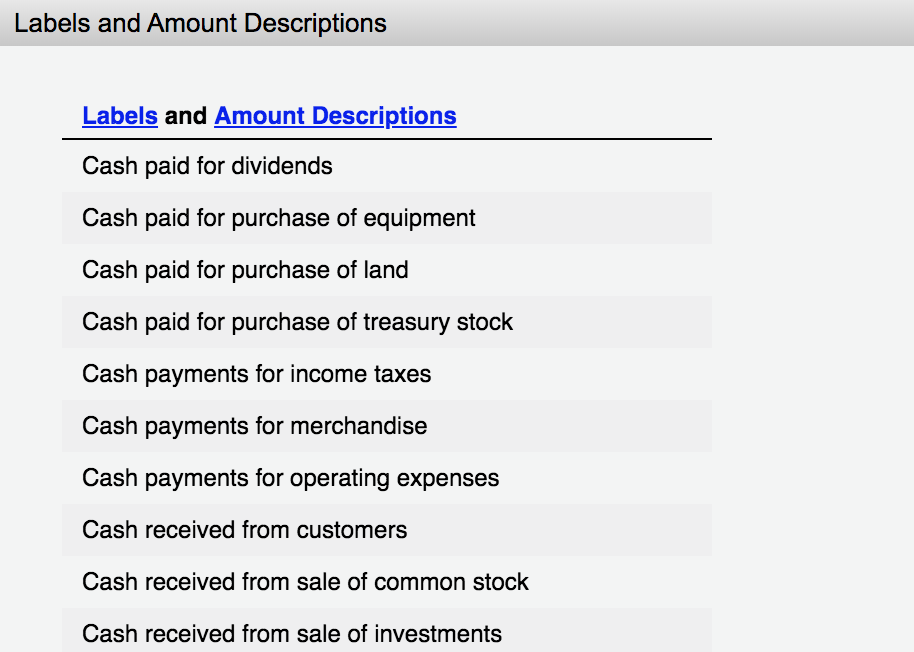914x652 pixels.
Task: Click the blue underlined Labels heading
Action: point(119,116)
